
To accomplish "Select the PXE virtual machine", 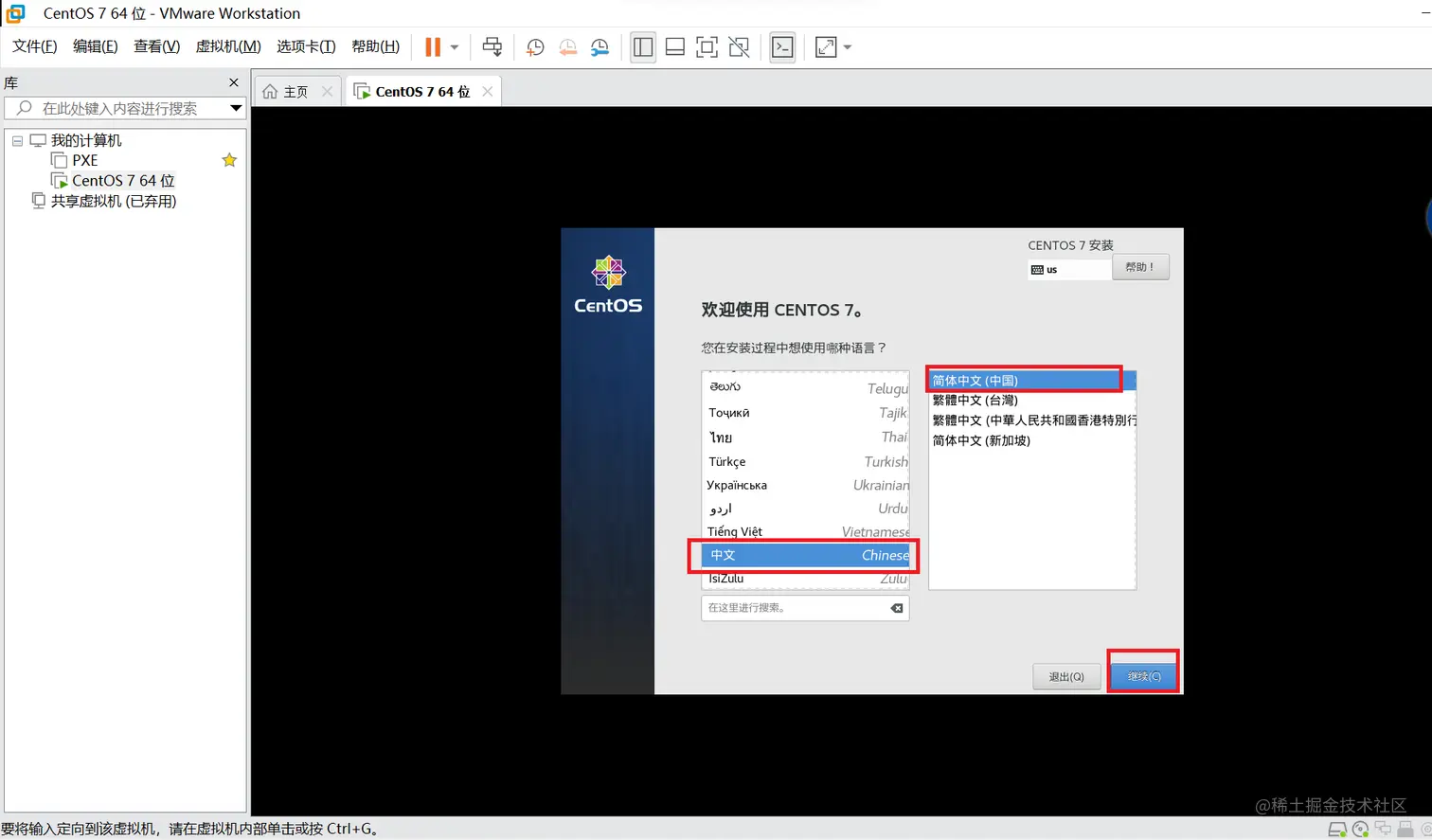I will pos(85,160).
